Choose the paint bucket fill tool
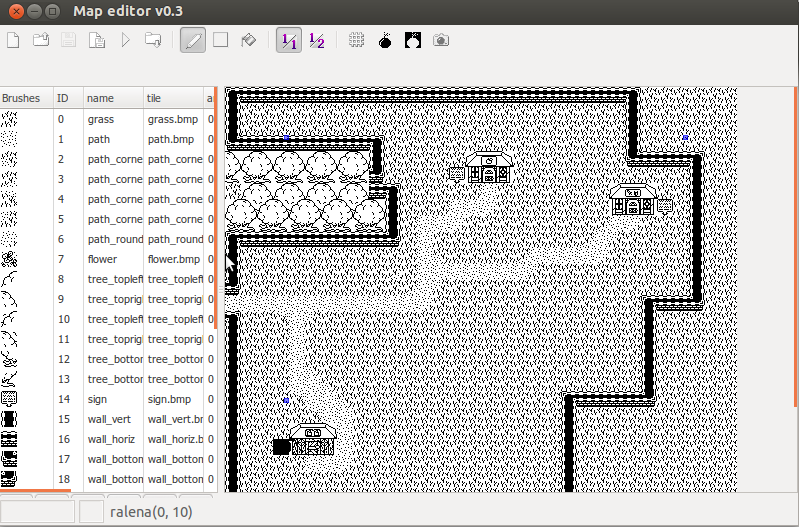This screenshot has width=799, height=527. pos(249,41)
